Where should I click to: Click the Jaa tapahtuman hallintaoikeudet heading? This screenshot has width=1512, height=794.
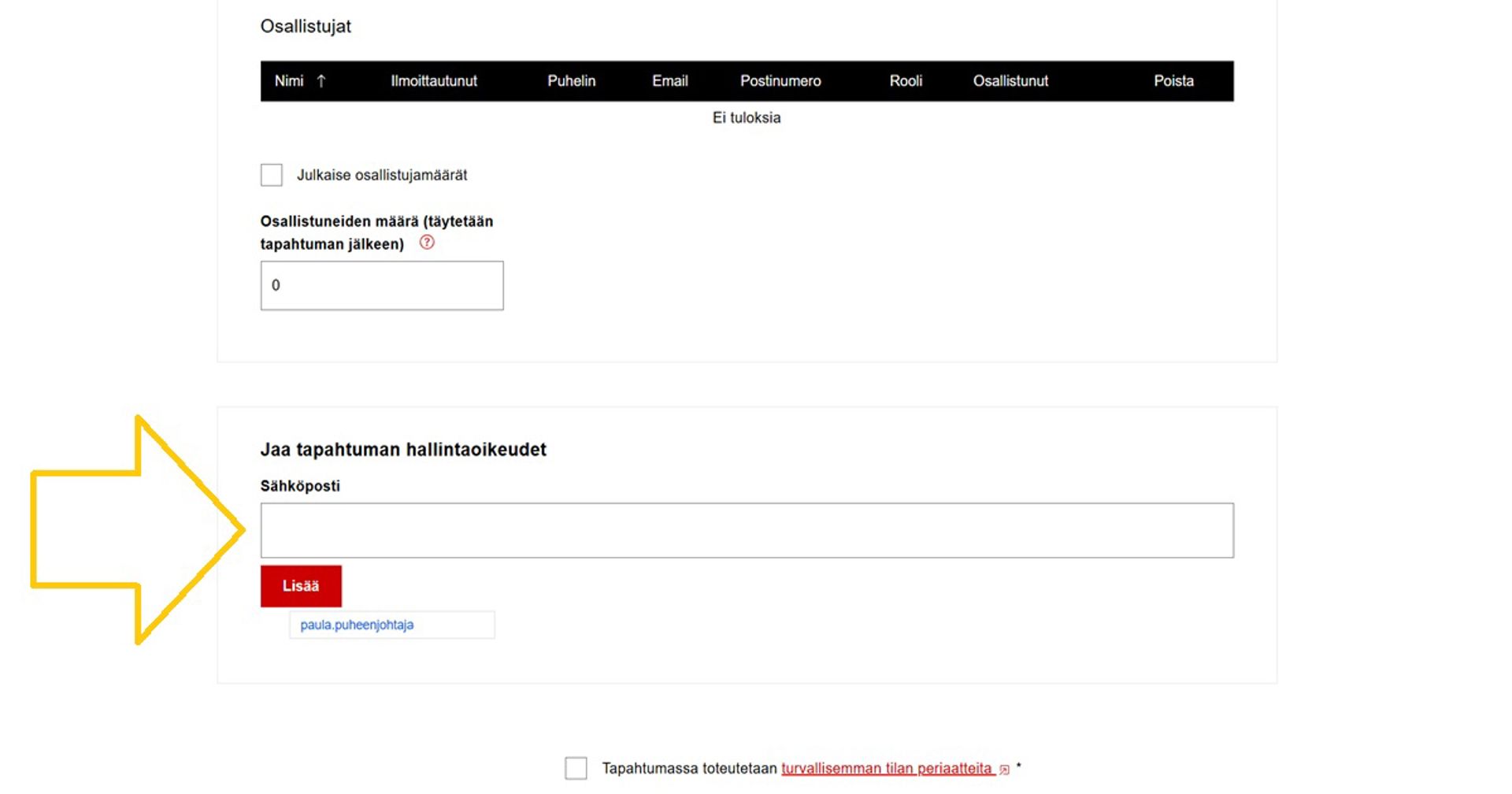point(403,450)
